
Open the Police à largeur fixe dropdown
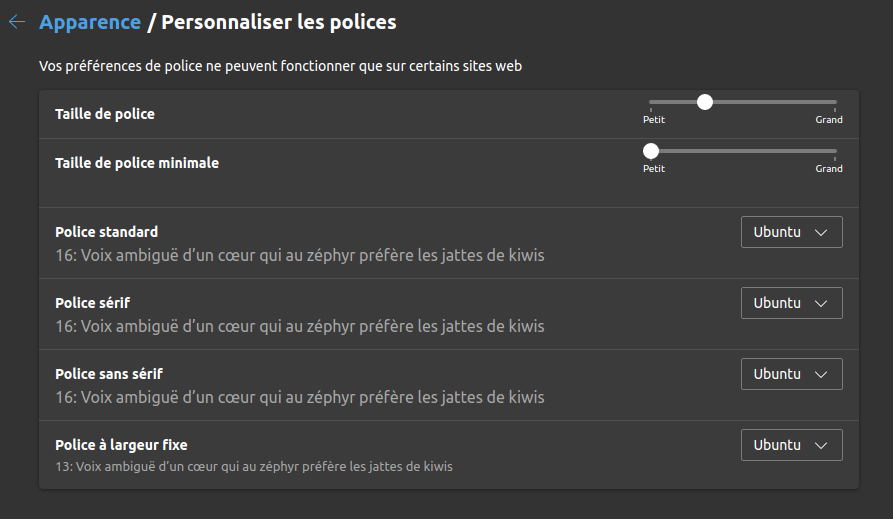pos(791,445)
